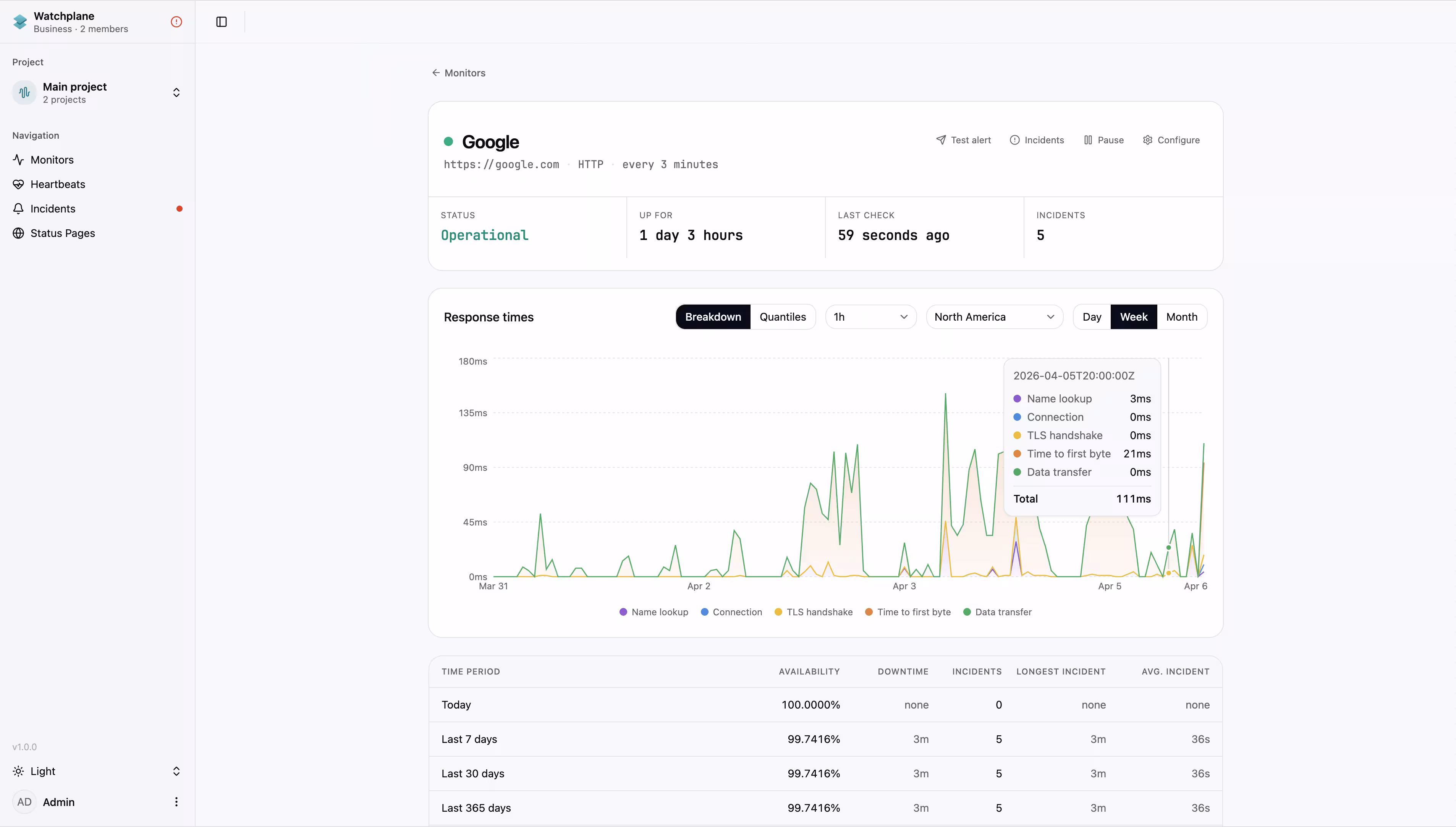Image resolution: width=1456 pixels, height=827 pixels.
Task: Open Configure for the Google monitor
Action: [x=1171, y=140]
